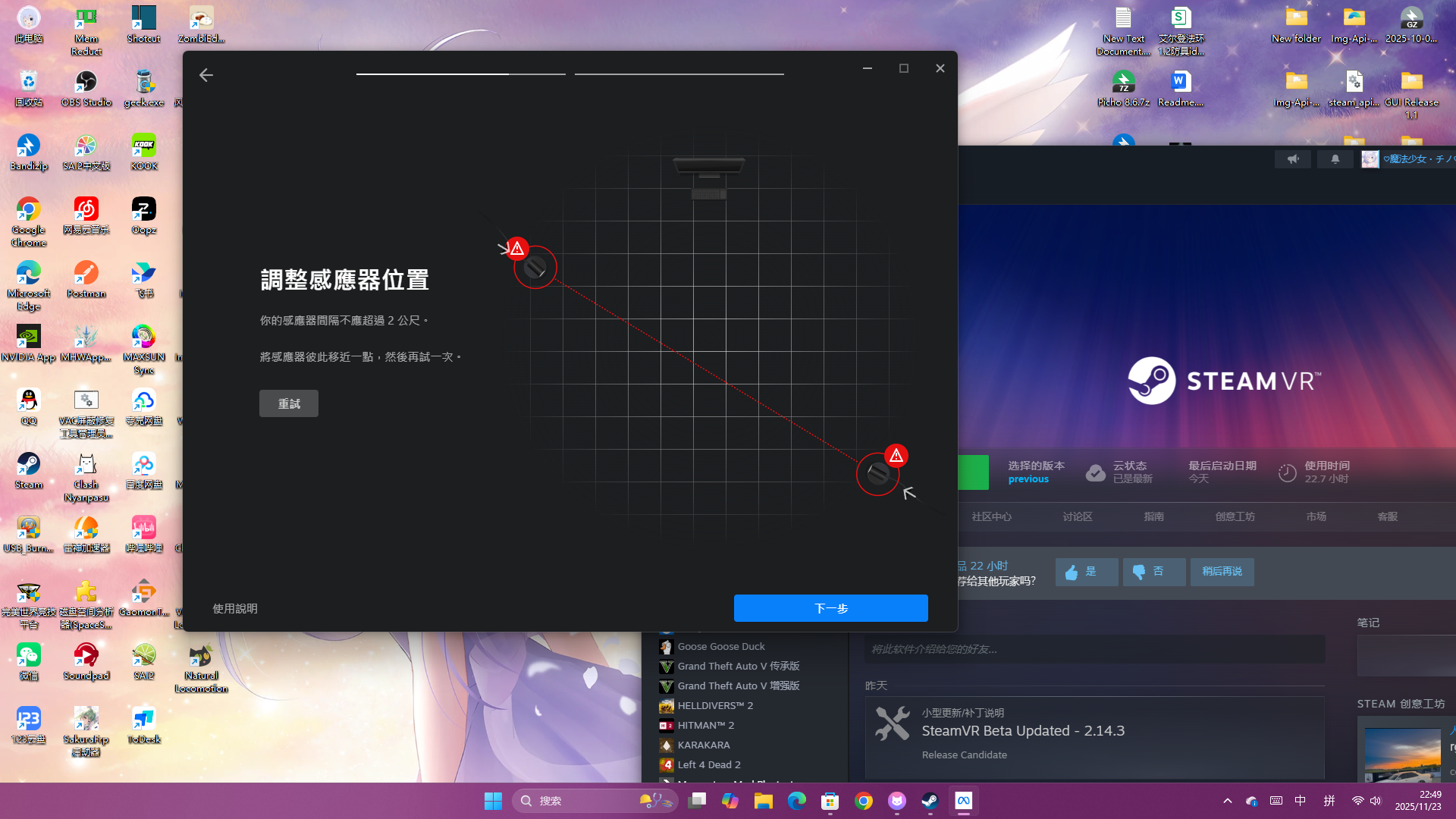The width and height of the screenshot is (1456, 819).
Task: Expand the system tray hidden icons chevron
Action: [1227, 801]
